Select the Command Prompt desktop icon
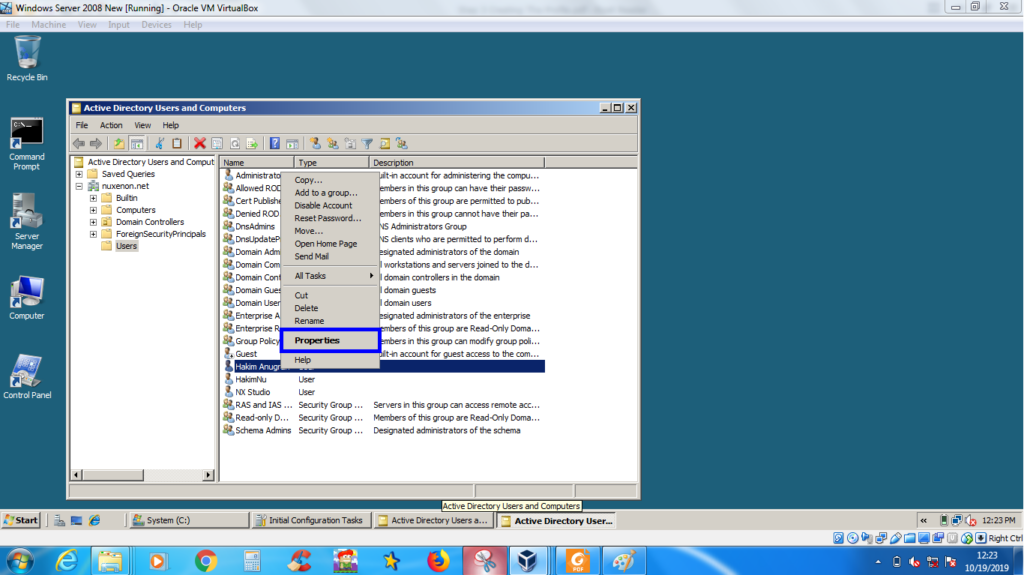 tap(27, 144)
